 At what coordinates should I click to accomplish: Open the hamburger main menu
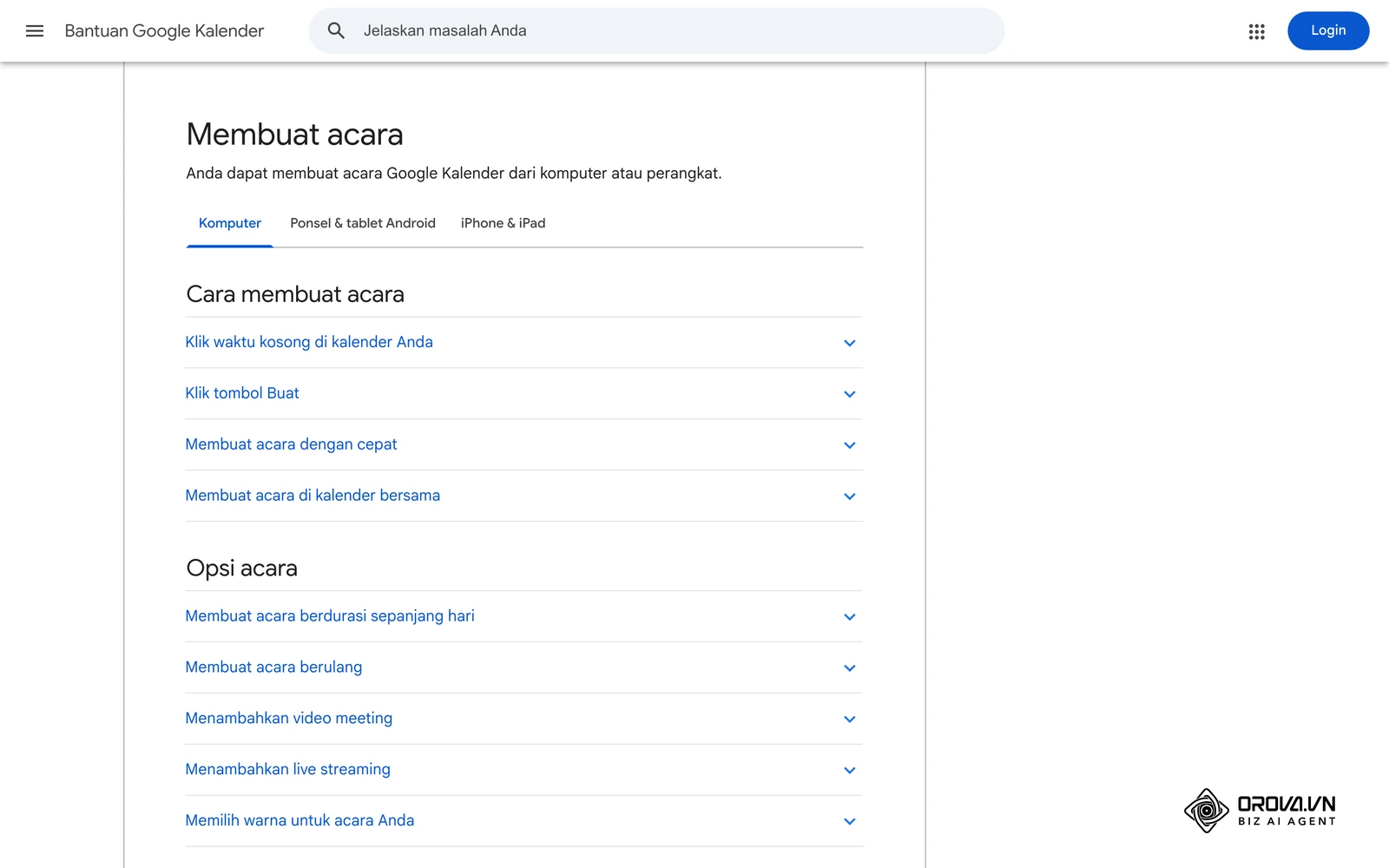click(x=35, y=31)
